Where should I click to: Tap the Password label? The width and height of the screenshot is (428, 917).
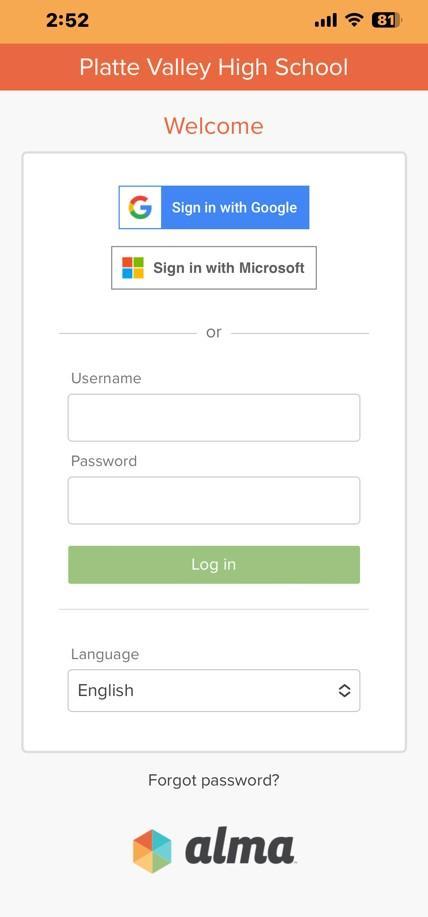tap(104, 461)
